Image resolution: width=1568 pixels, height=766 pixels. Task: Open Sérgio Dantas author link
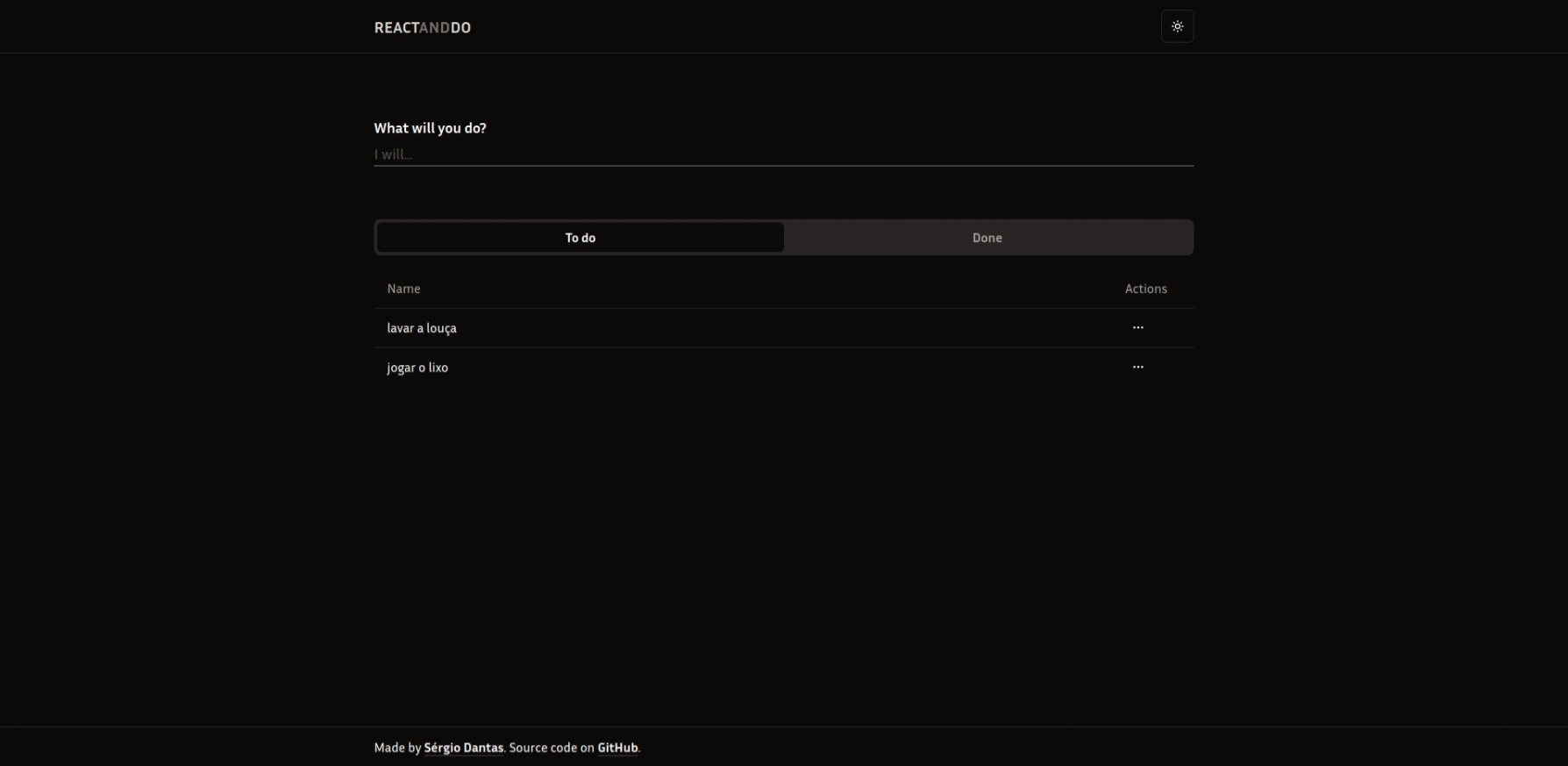pyautogui.click(x=463, y=748)
